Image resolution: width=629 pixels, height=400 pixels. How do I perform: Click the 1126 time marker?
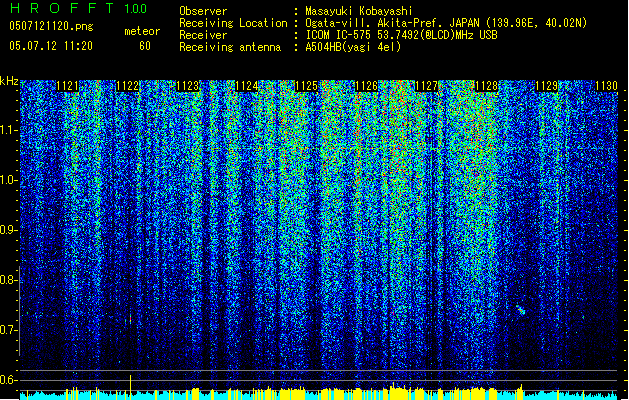point(366,86)
